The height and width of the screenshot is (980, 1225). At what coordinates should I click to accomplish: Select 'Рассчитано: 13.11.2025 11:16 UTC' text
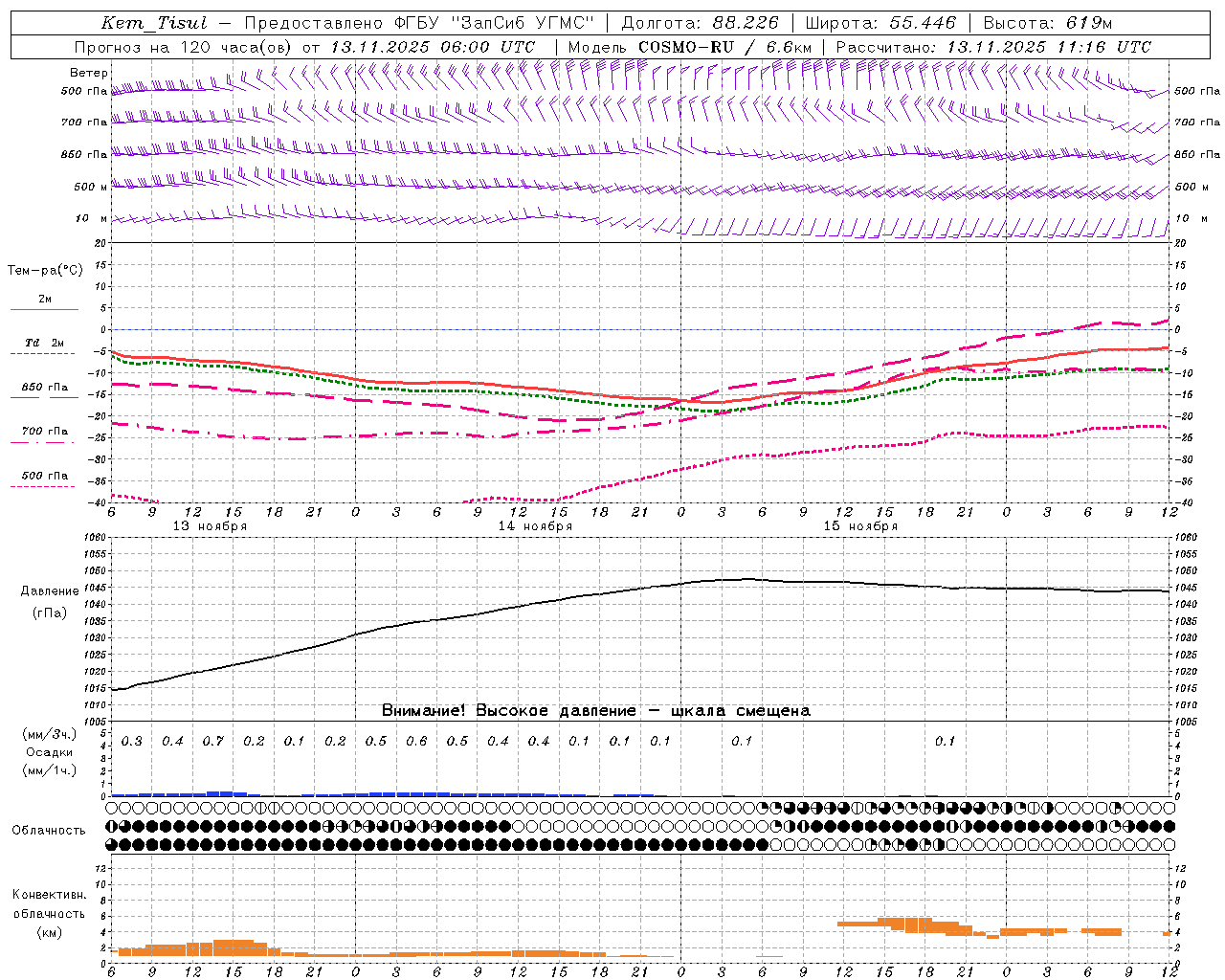tap(993, 47)
